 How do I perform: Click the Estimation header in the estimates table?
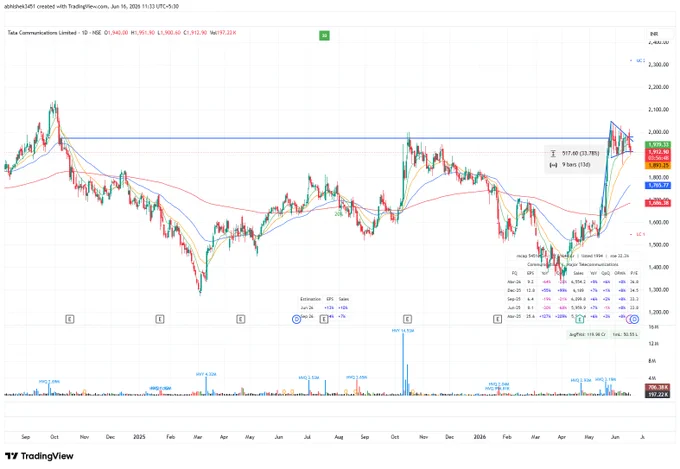point(311,299)
